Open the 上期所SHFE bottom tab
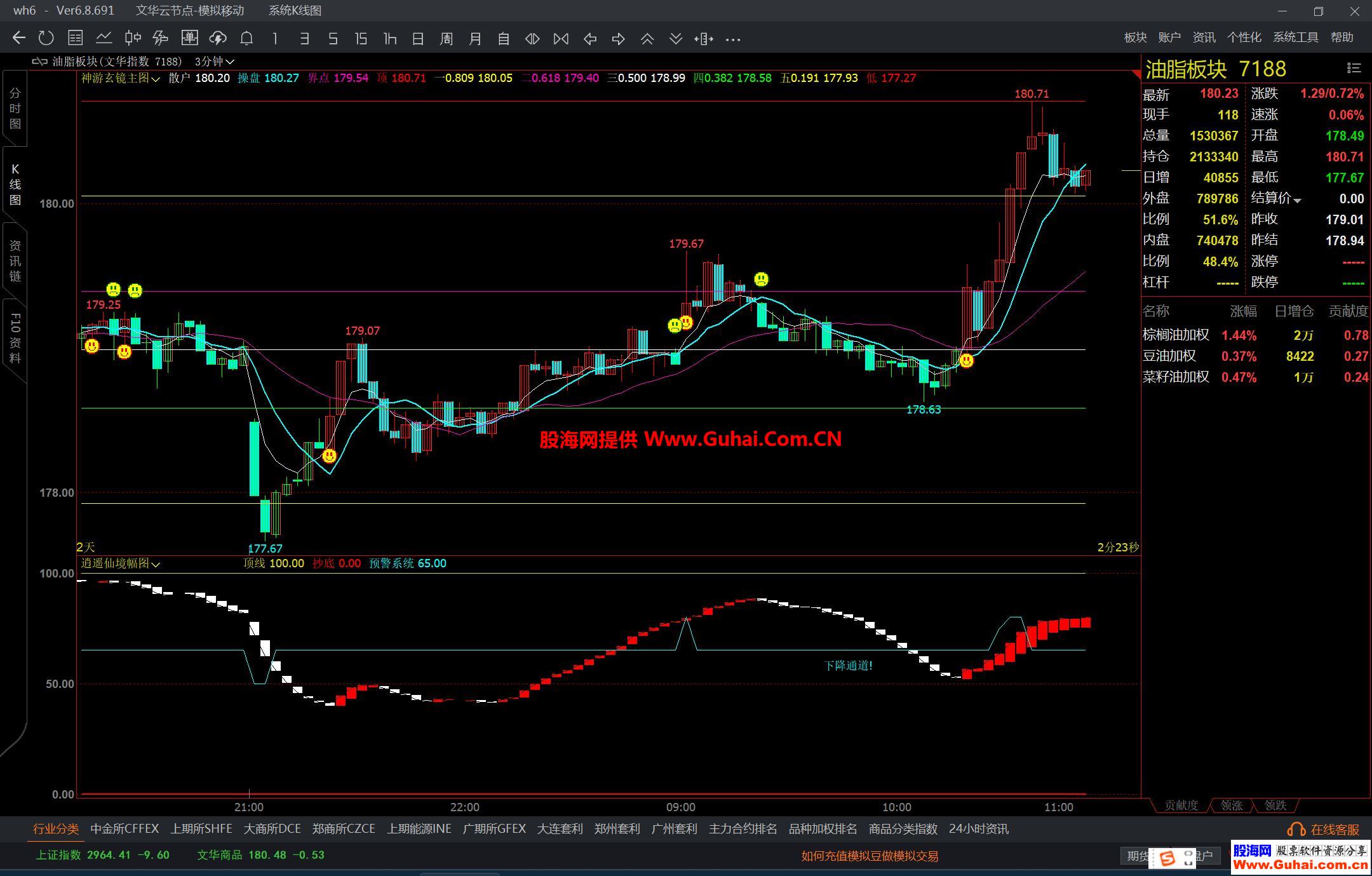The image size is (1372, 876). point(201,829)
